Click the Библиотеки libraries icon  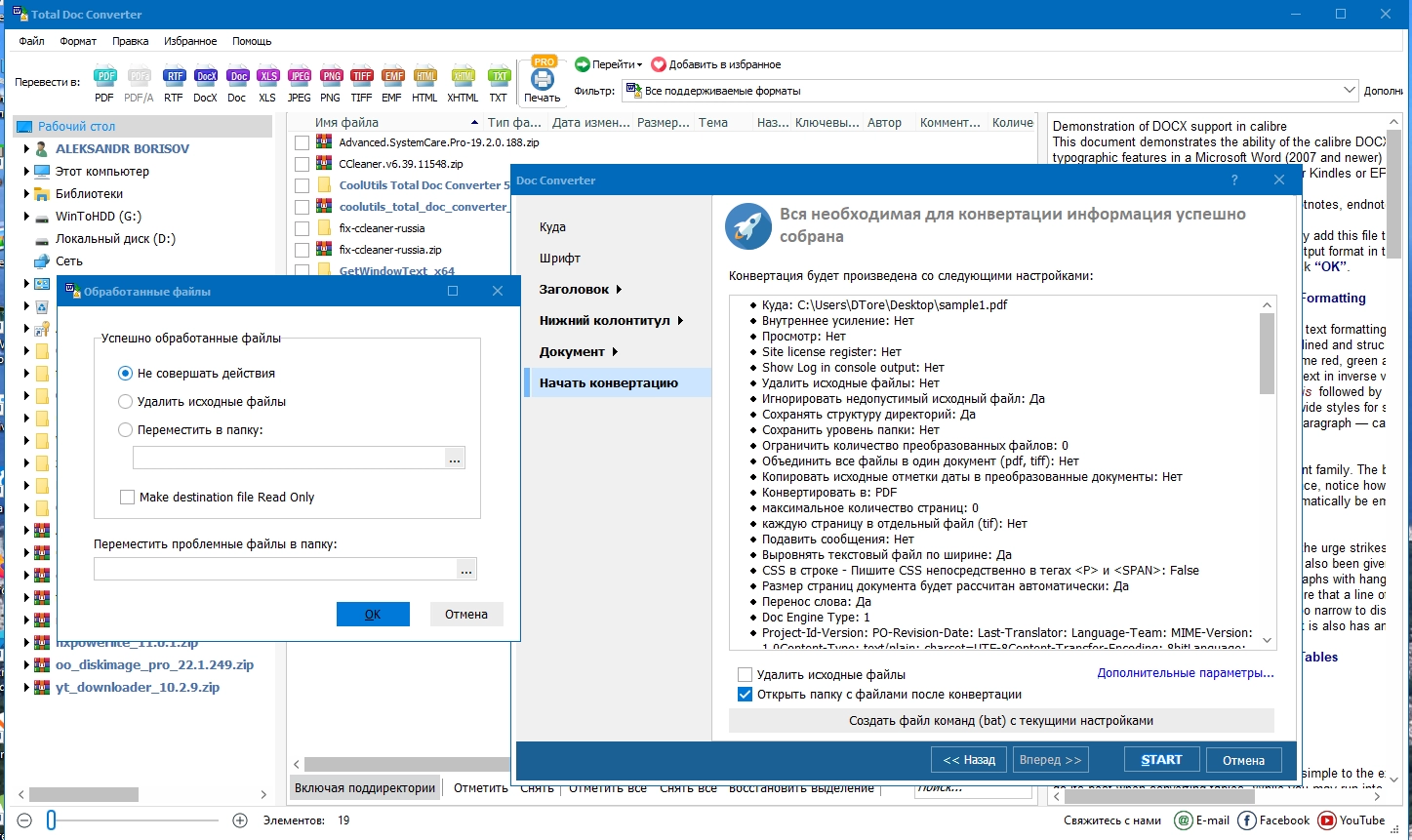pos(41,193)
